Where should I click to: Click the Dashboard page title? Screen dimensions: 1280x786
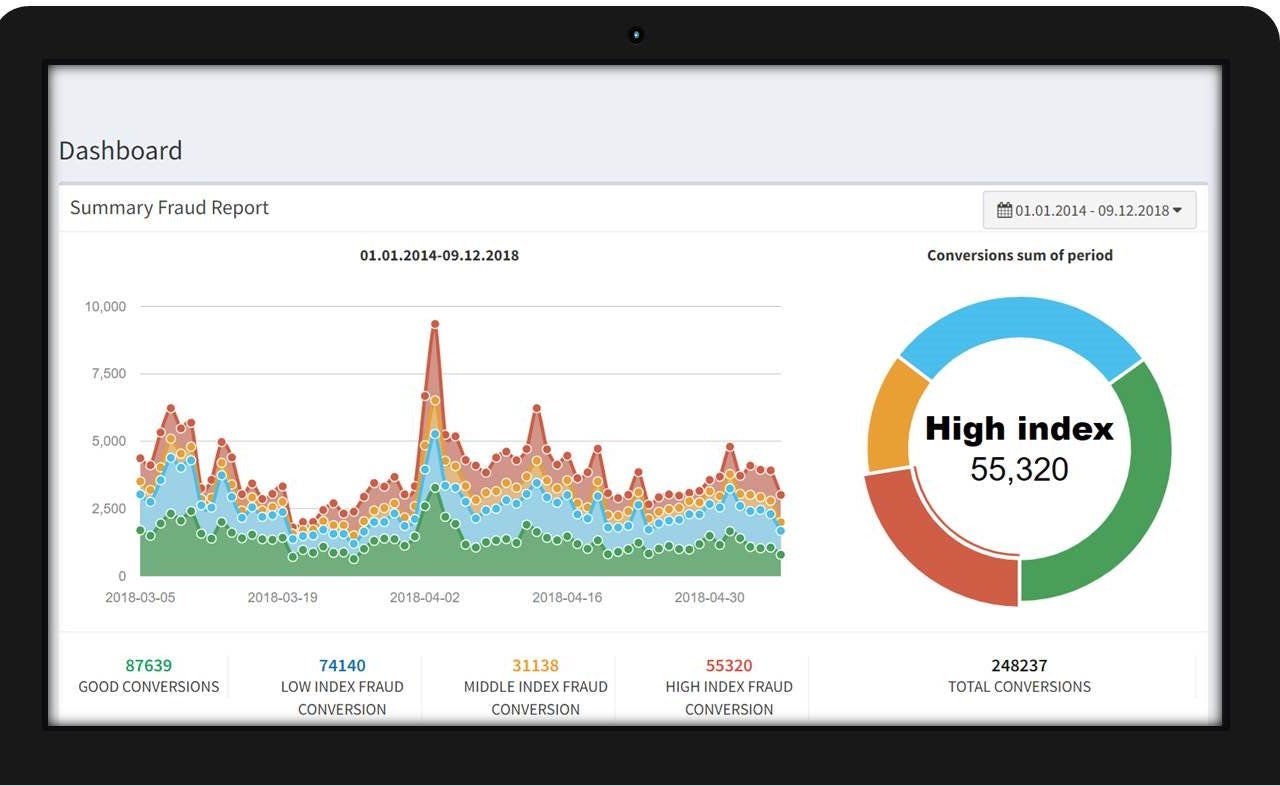click(x=120, y=151)
